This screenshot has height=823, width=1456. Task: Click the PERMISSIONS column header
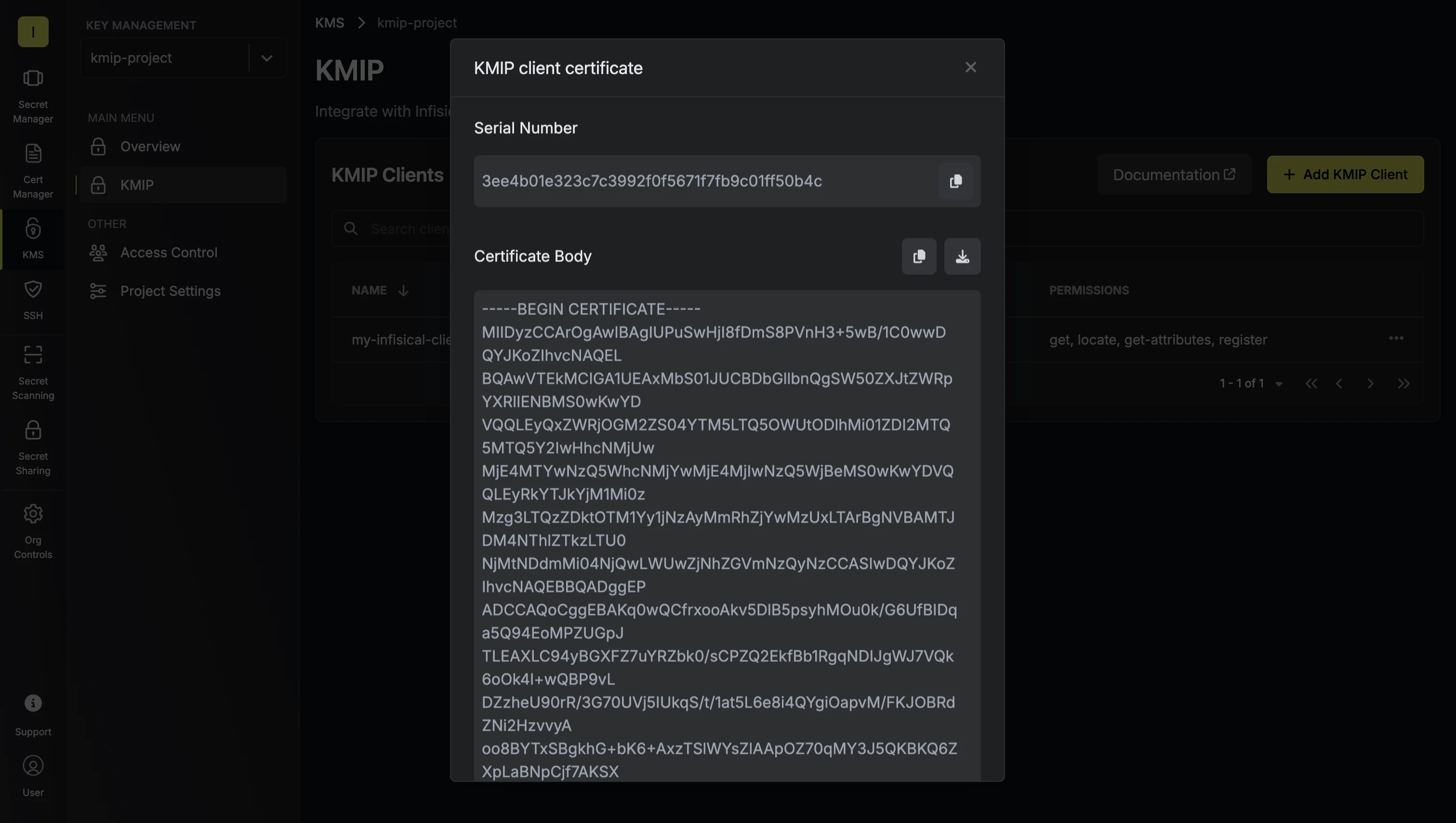[1088, 291]
